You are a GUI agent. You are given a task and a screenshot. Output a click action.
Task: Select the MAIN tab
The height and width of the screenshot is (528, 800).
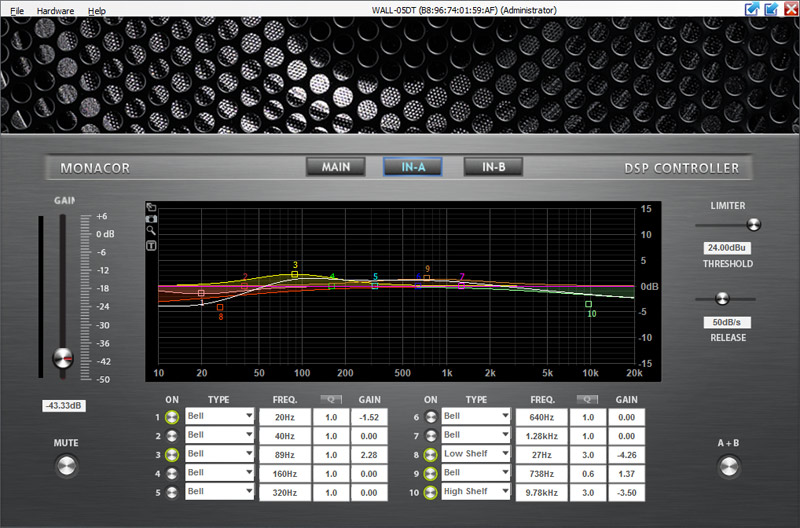point(335,167)
